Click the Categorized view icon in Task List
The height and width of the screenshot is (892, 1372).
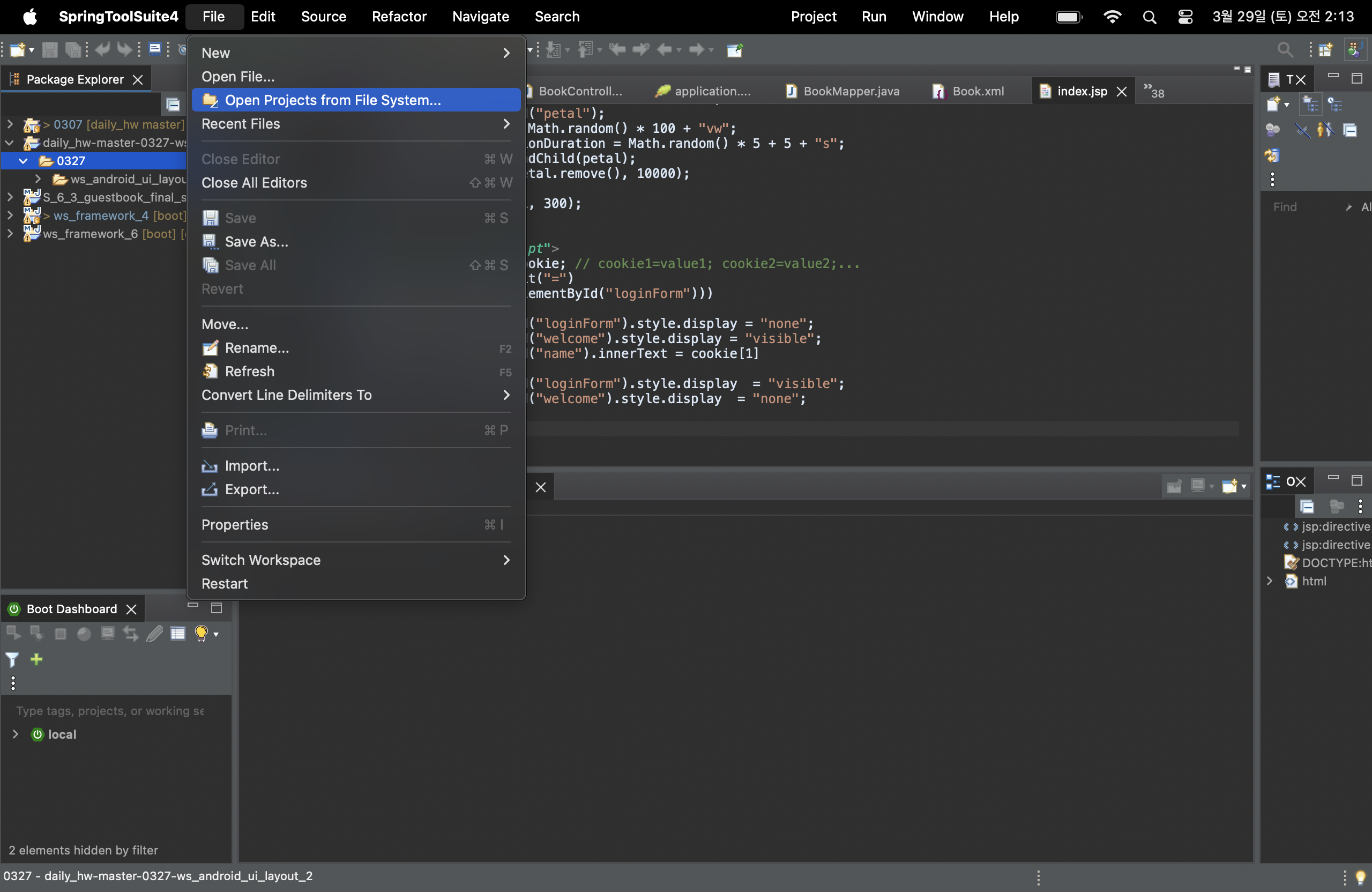click(1311, 105)
